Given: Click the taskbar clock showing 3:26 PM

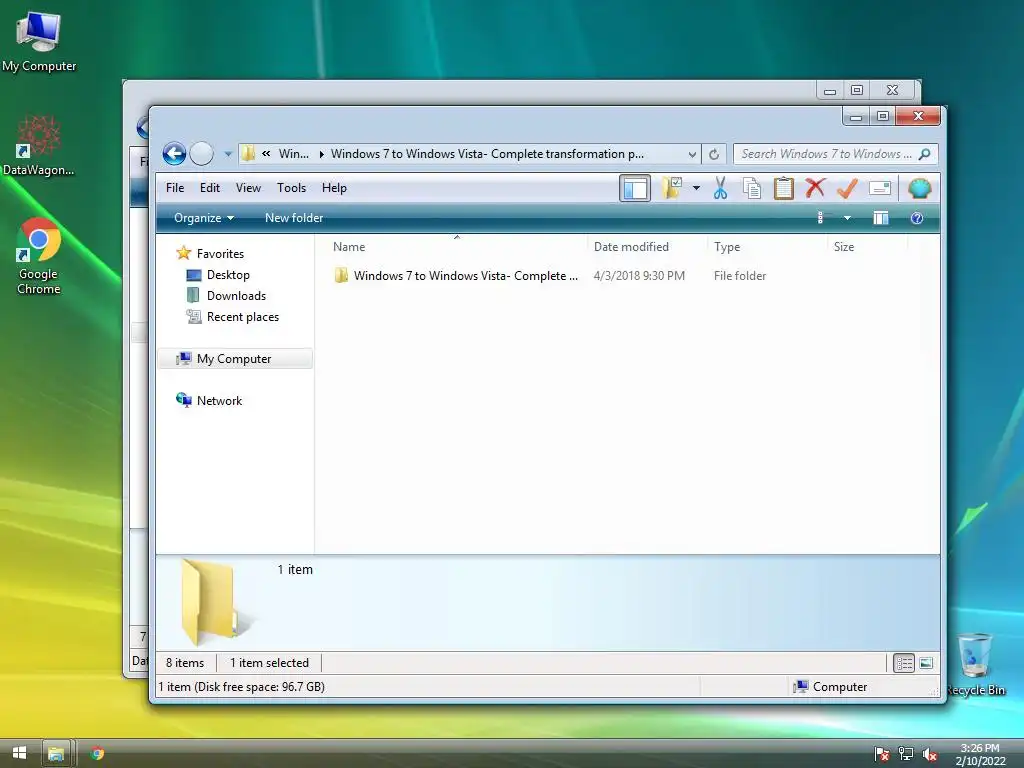Looking at the screenshot, I should pyautogui.click(x=980, y=754).
